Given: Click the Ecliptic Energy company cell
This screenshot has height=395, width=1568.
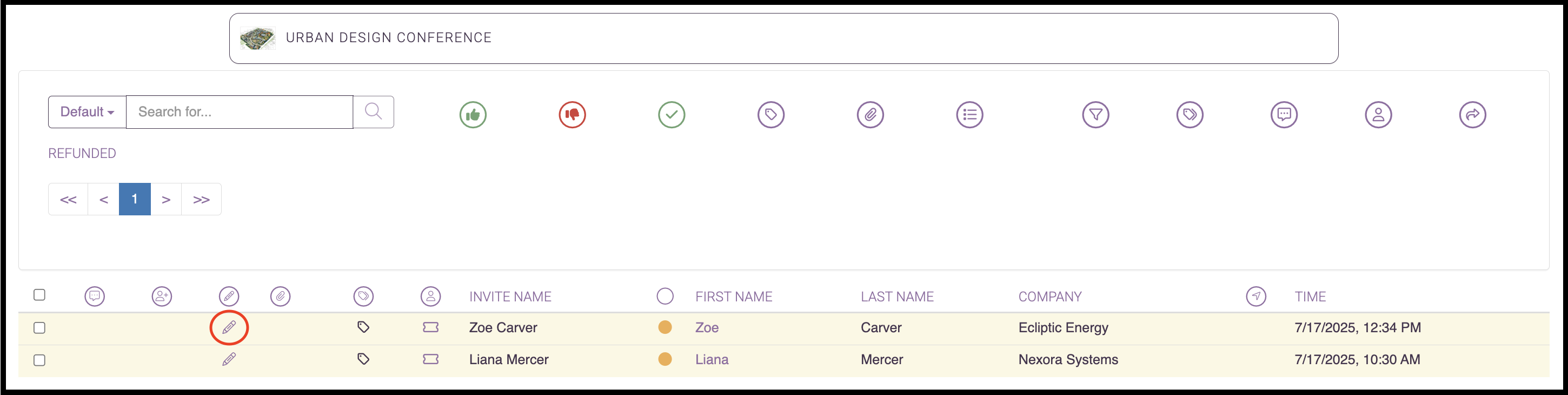Looking at the screenshot, I should (x=1064, y=327).
